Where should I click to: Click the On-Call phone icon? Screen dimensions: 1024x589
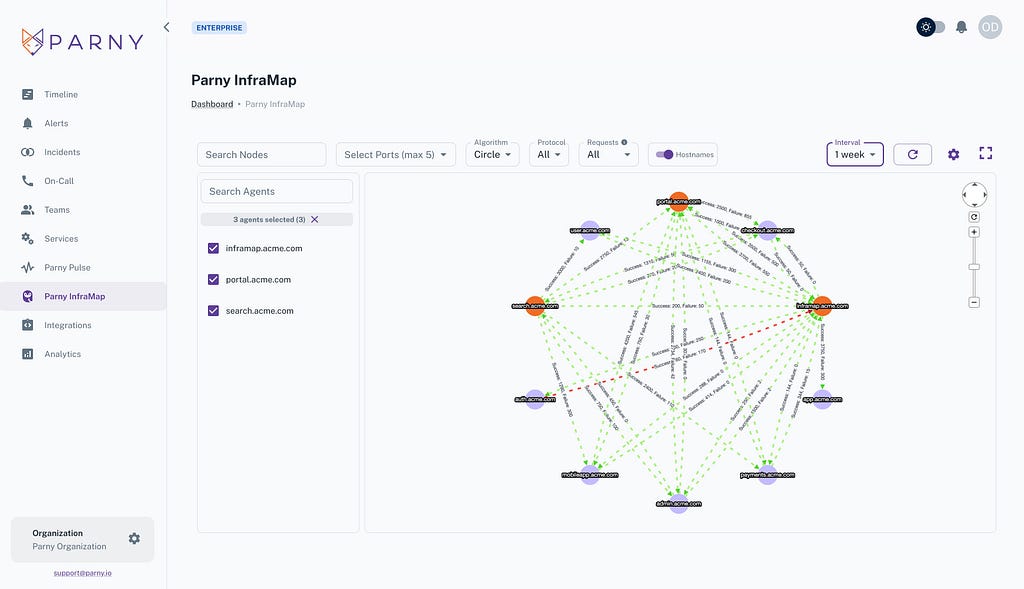coord(27,181)
